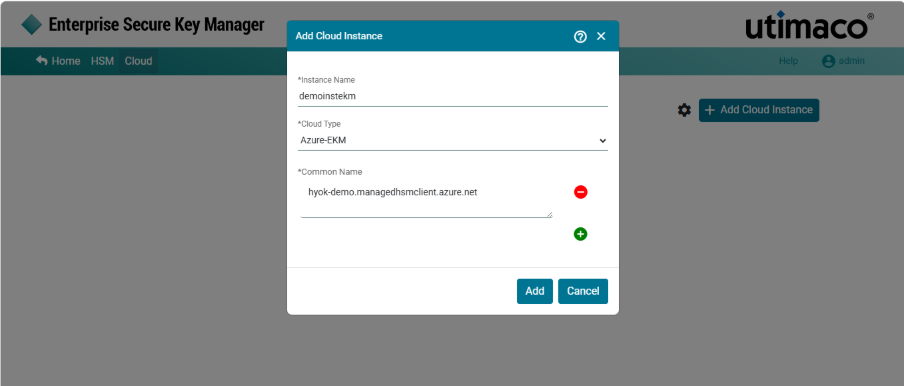The image size is (904, 386).
Task: Click the utimaco logo
Action: [x=809, y=25]
